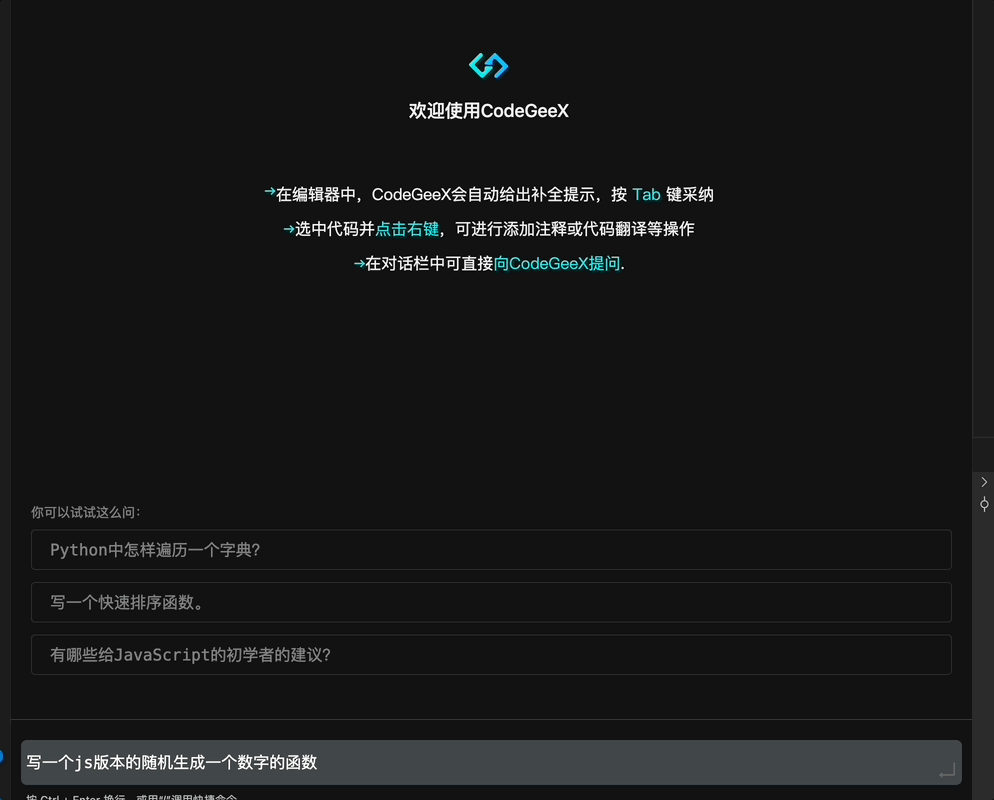Select suggestion "Python中怎样遍历一个字典?"
The height and width of the screenshot is (800, 994).
tap(491, 550)
